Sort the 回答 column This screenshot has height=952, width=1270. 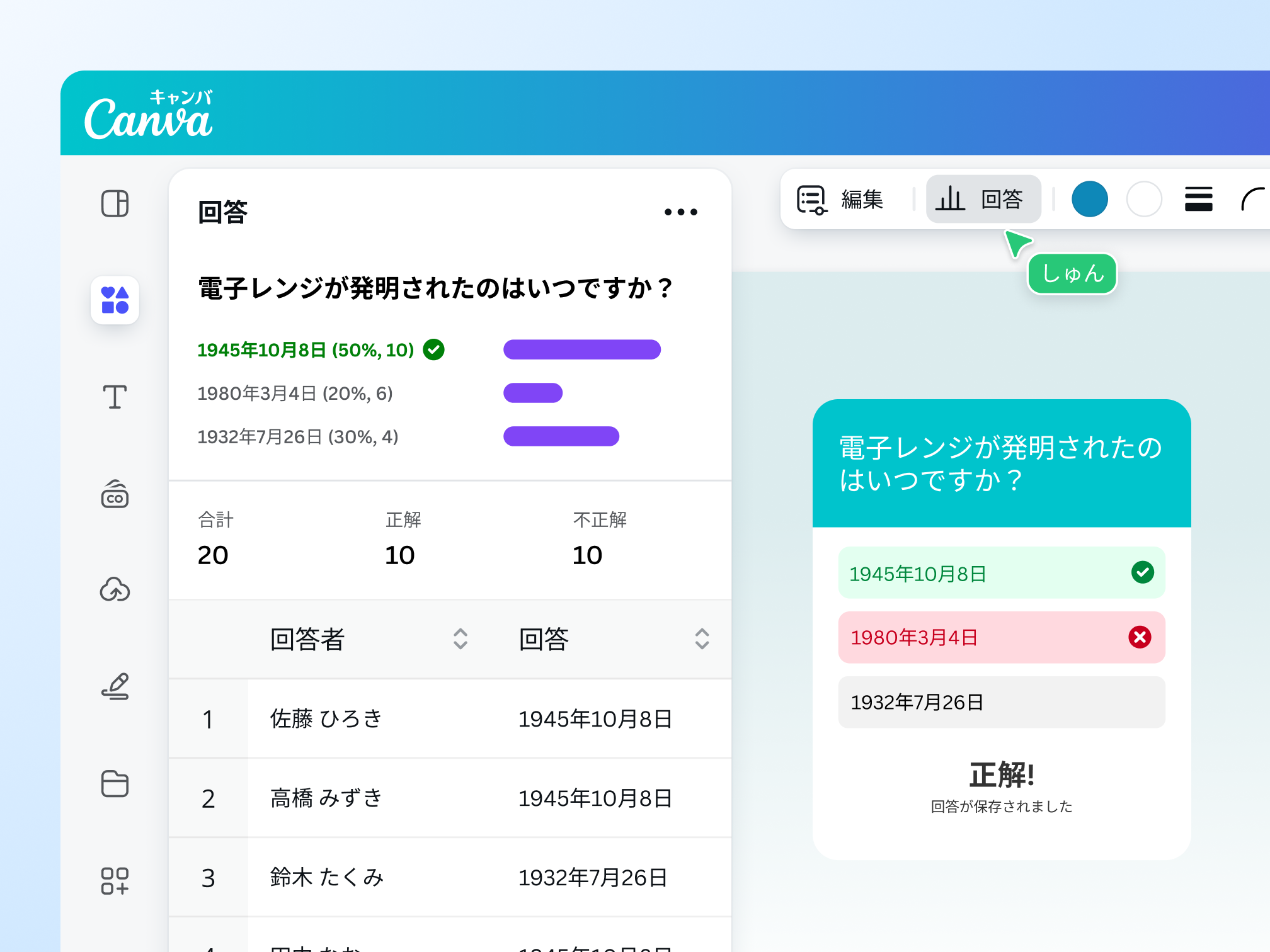pyautogui.click(x=701, y=640)
